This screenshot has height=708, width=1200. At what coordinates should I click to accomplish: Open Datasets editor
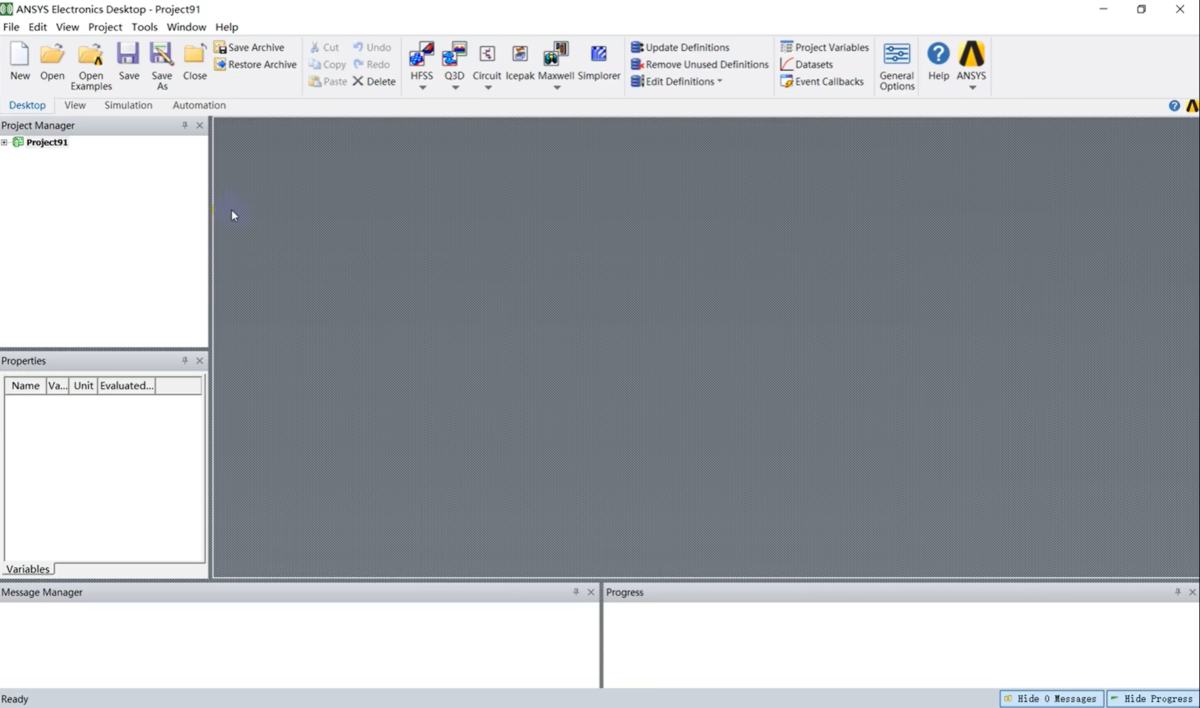click(x=806, y=64)
